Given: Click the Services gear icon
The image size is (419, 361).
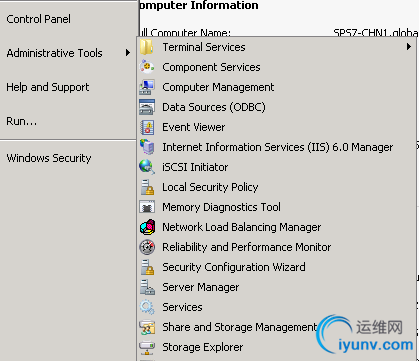Looking at the screenshot, I should point(147,307).
